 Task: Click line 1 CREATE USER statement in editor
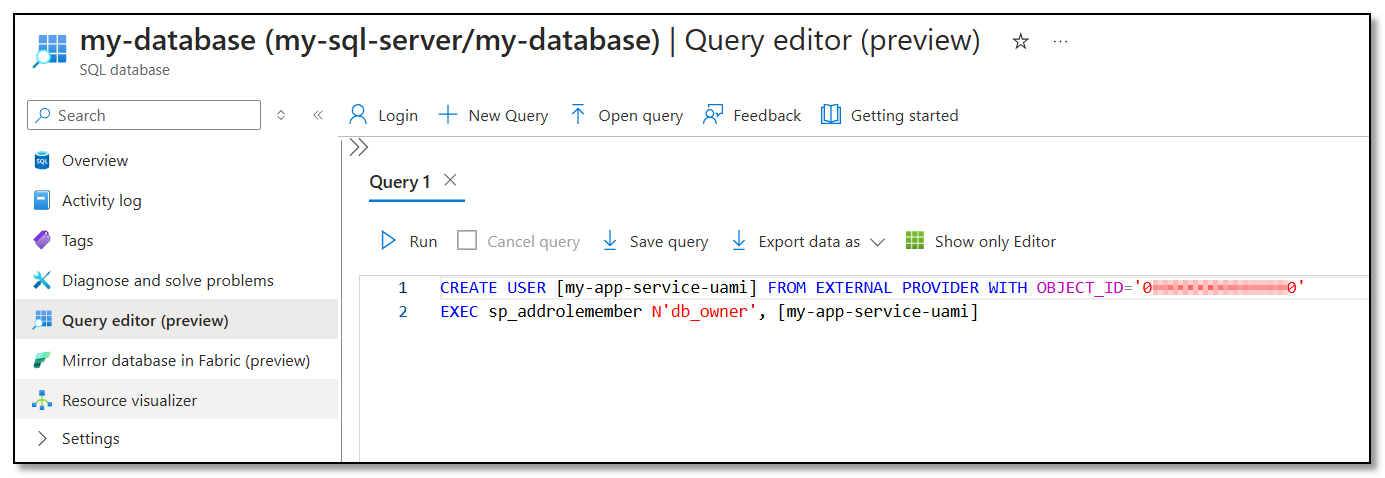coord(873,288)
